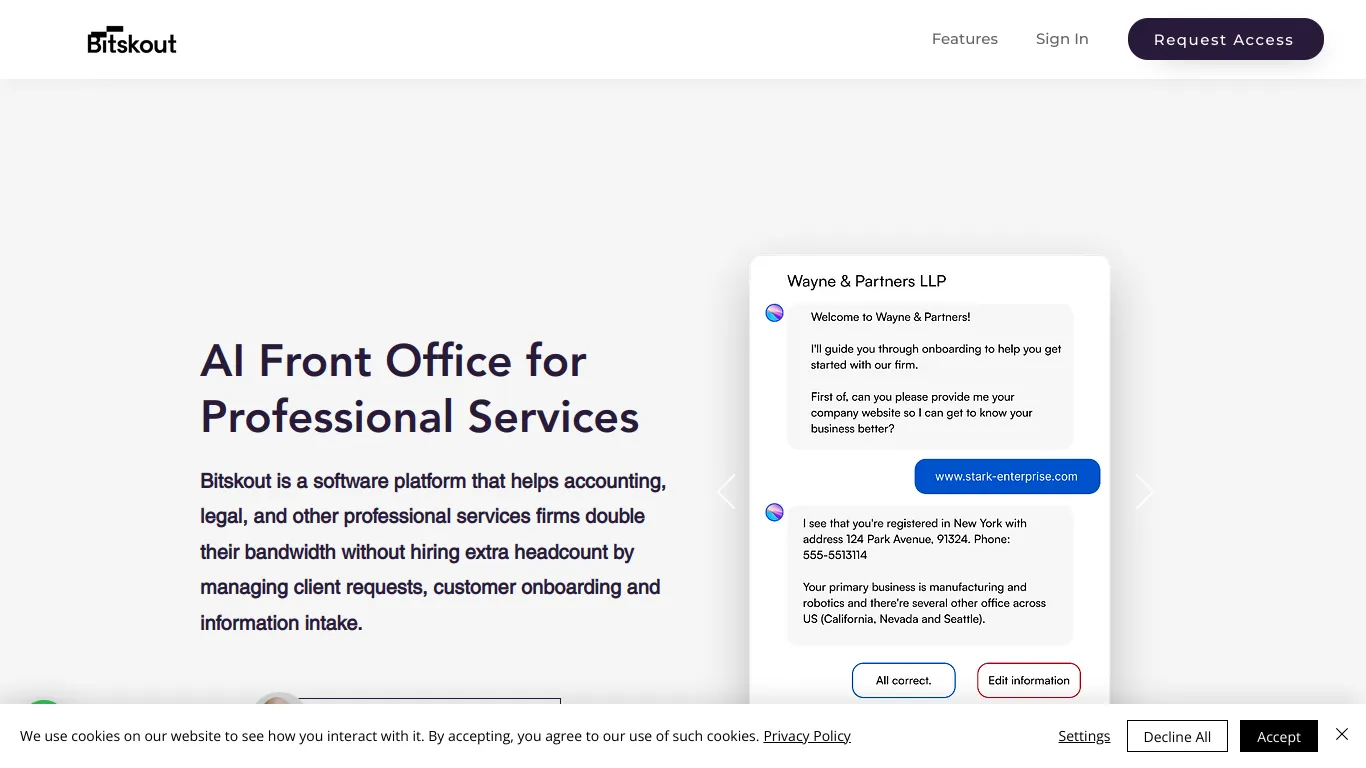Open the Privacy Policy link
The width and height of the screenshot is (1366, 768).
[x=807, y=736]
